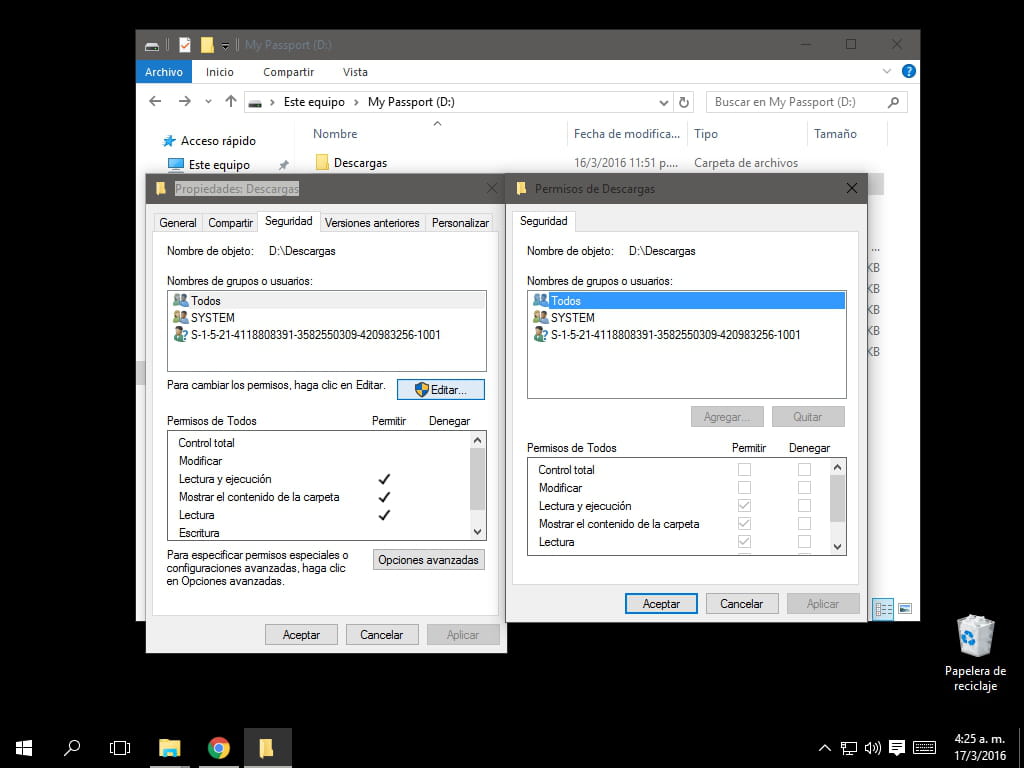Screen dimensions: 1024x768
Task: Customize quick access toolbar dropdown arrow
Action: pos(225,46)
